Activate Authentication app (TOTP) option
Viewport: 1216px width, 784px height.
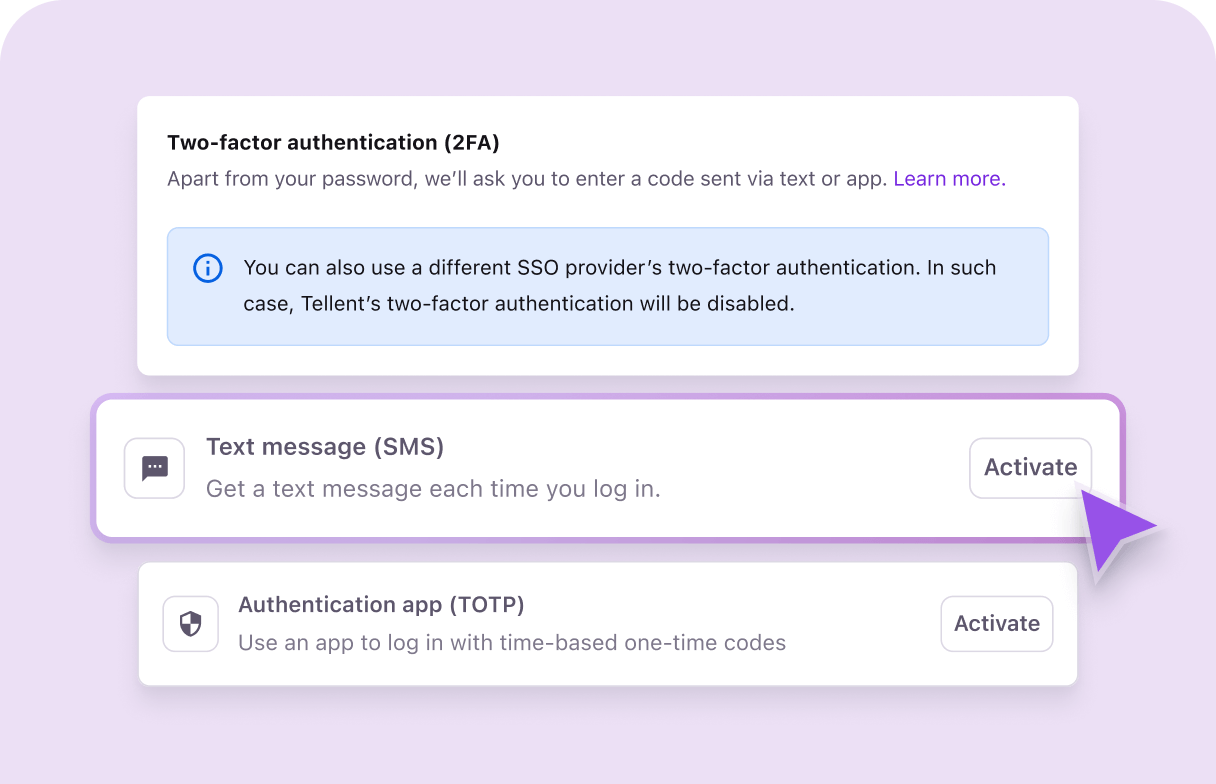(x=996, y=623)
